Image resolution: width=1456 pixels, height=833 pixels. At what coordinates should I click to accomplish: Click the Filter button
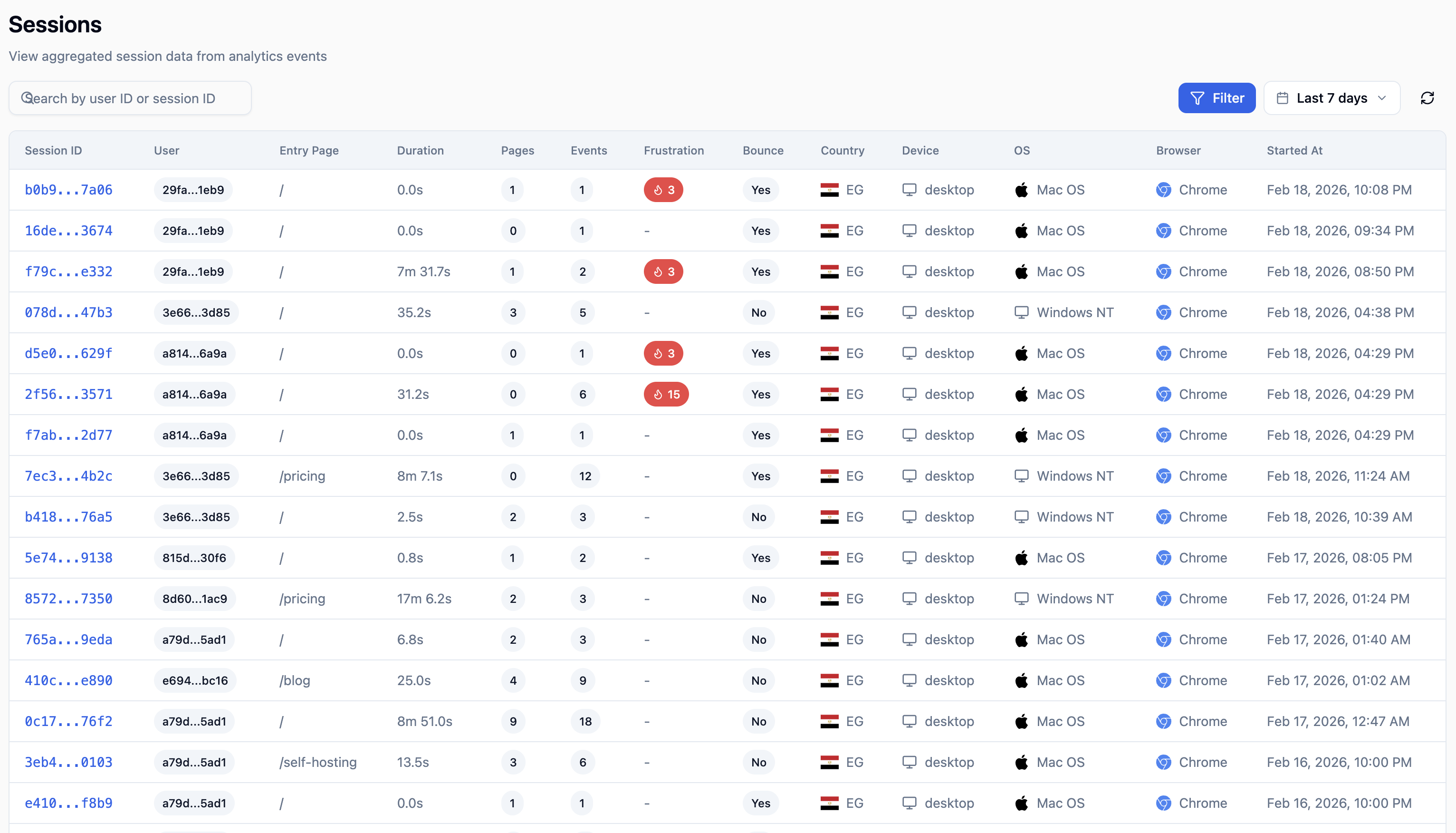pyautogui.click(x=1217, y=98)
